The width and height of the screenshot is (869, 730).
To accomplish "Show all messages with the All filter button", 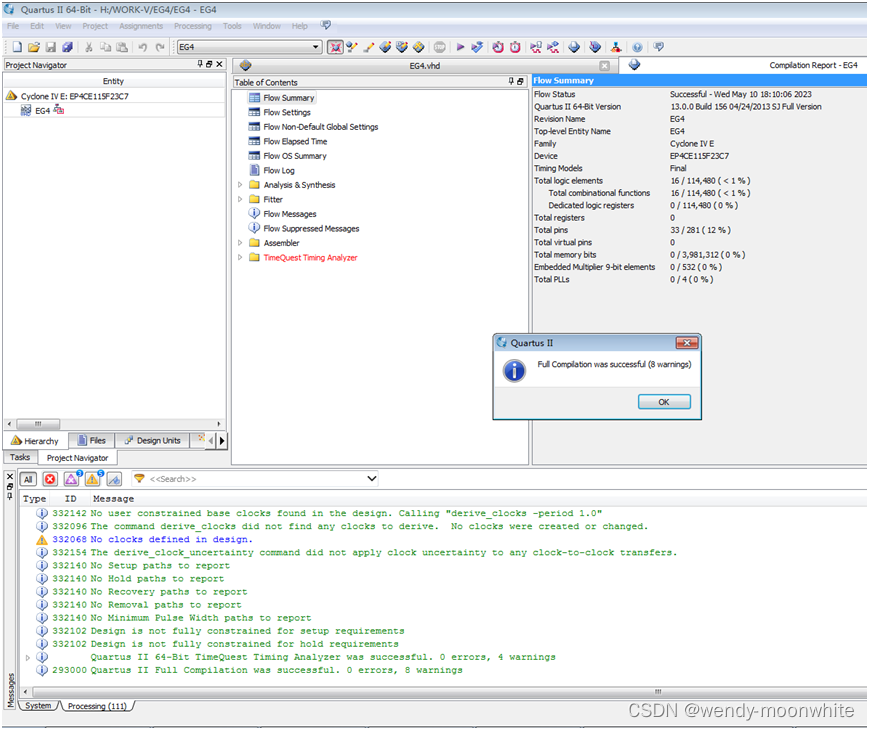I will 29,479.
